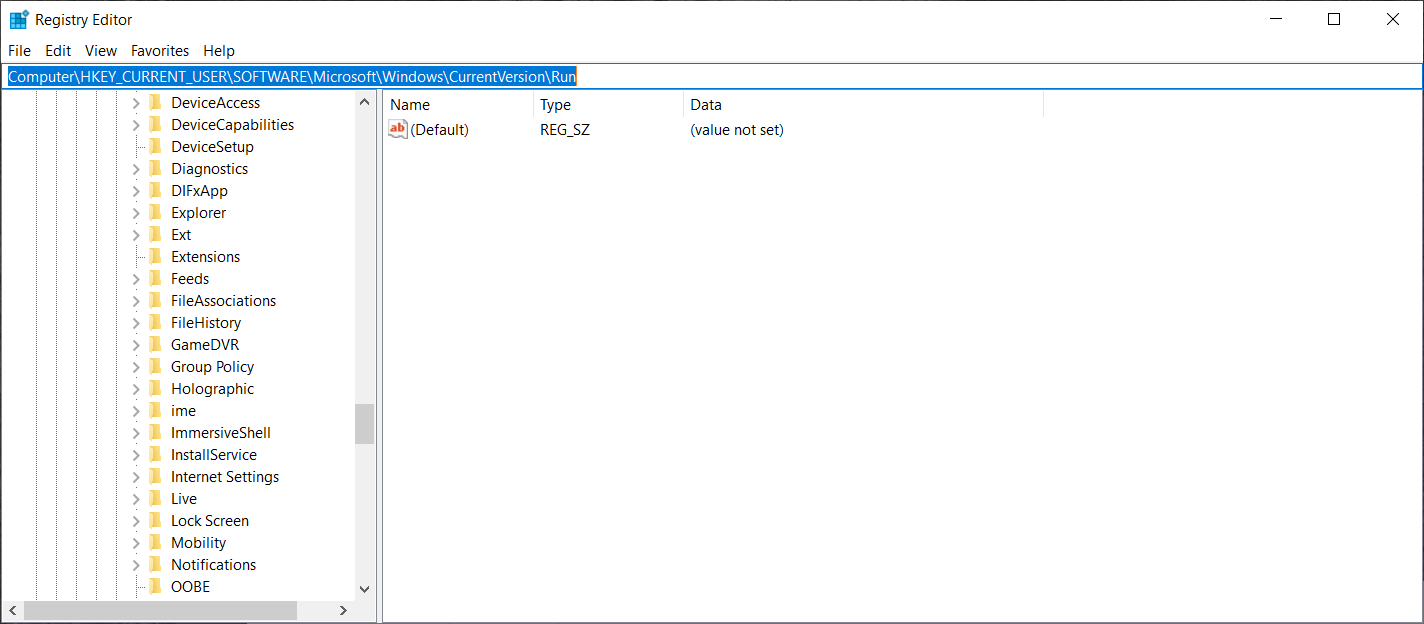Click the Lock Screen folder icon
The width and height of the screenshot is (1424, 624).
157,520
